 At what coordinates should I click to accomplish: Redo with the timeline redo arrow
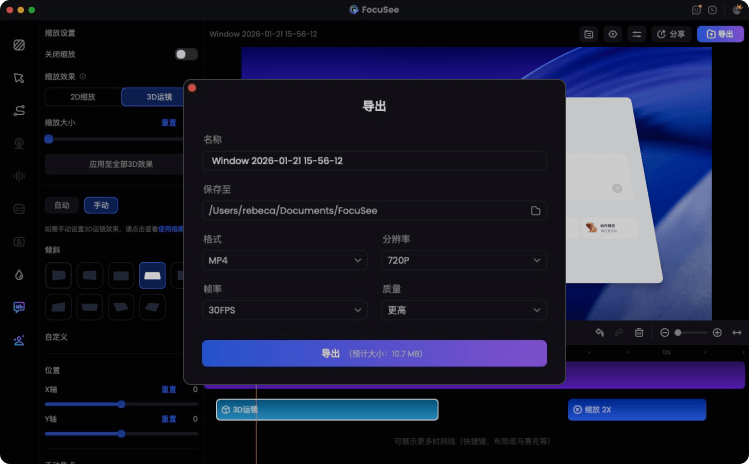(619, 333)
